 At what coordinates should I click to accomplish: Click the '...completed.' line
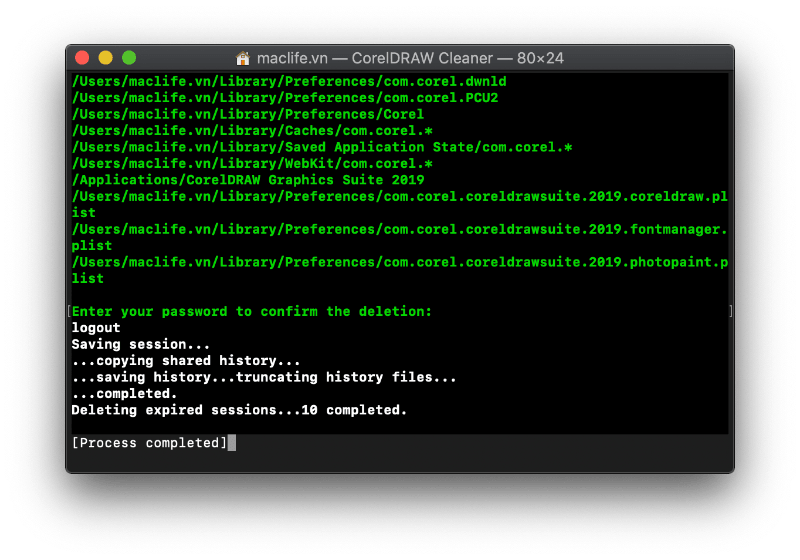124,393
